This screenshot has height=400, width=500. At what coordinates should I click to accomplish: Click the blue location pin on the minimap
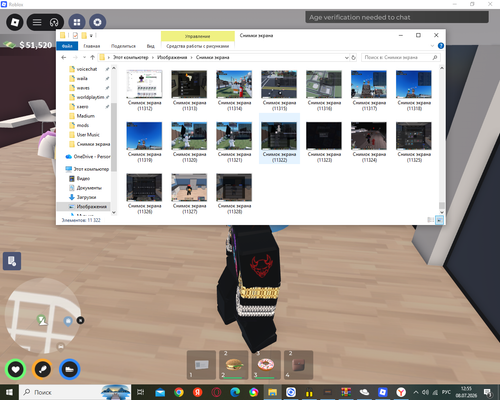[68, 321]
